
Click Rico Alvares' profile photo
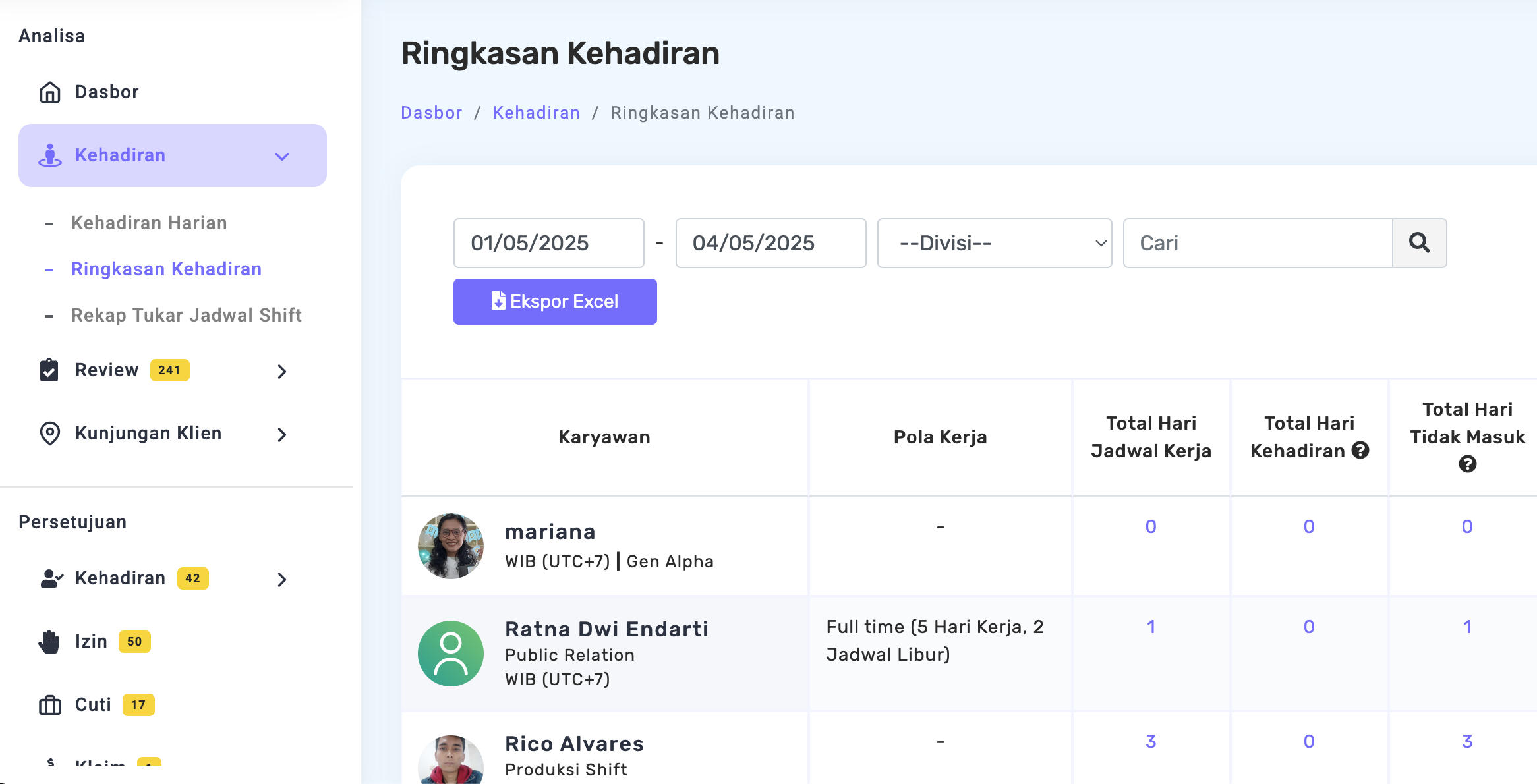click(451, 760)
